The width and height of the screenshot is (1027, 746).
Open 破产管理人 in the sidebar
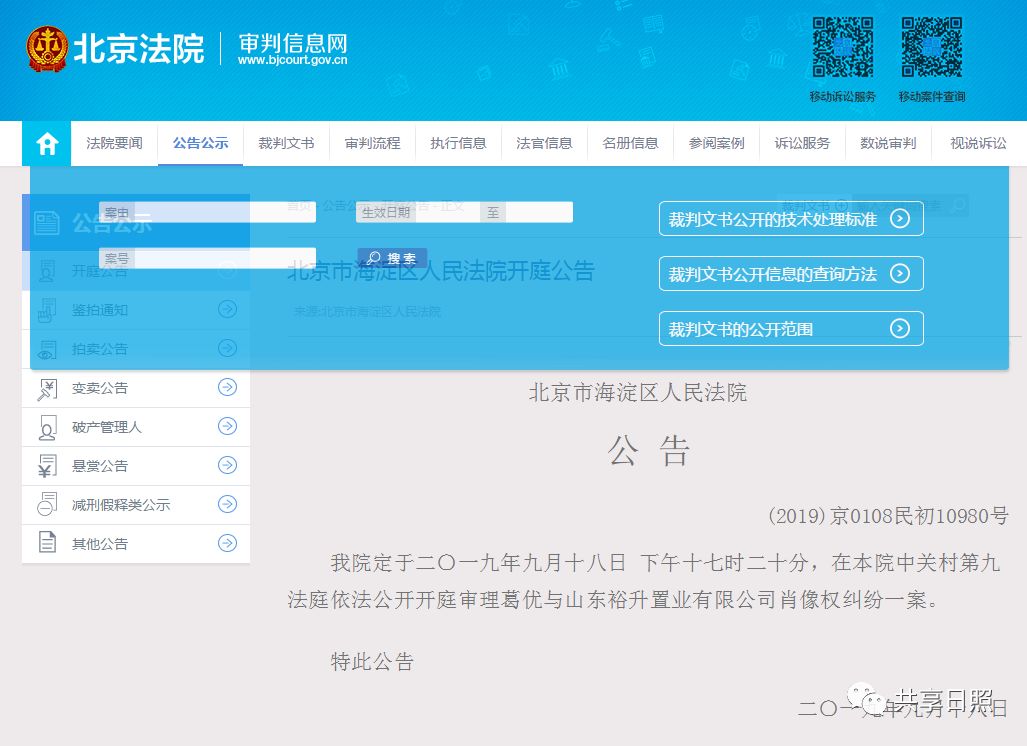coord(136,427)
